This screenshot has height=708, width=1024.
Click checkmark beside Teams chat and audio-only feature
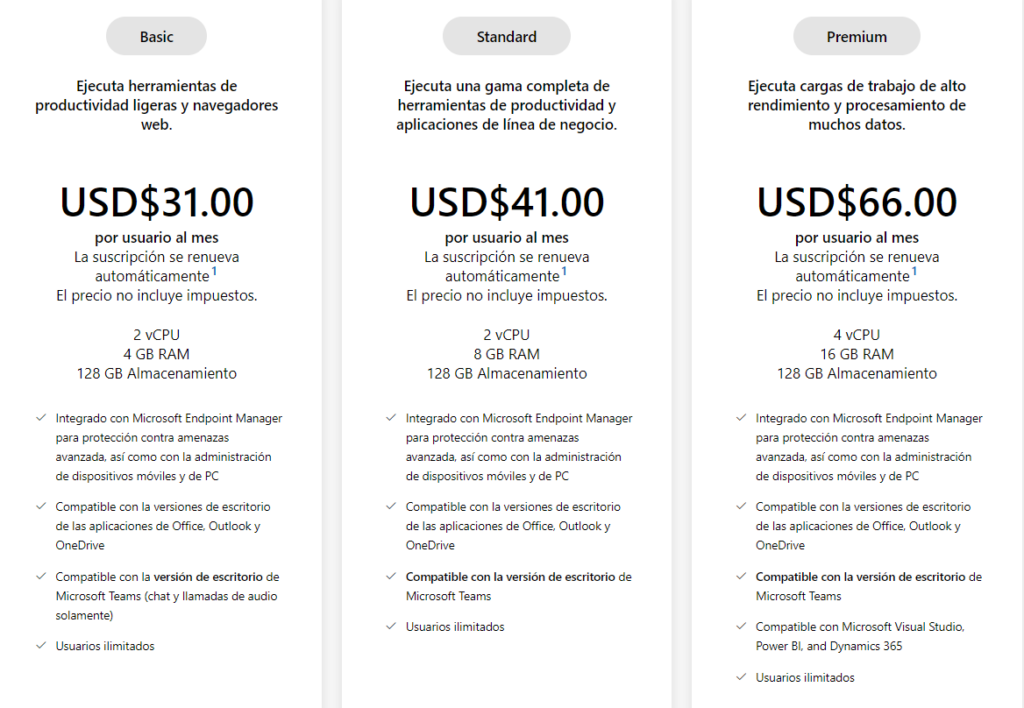(x=40, y=577)
